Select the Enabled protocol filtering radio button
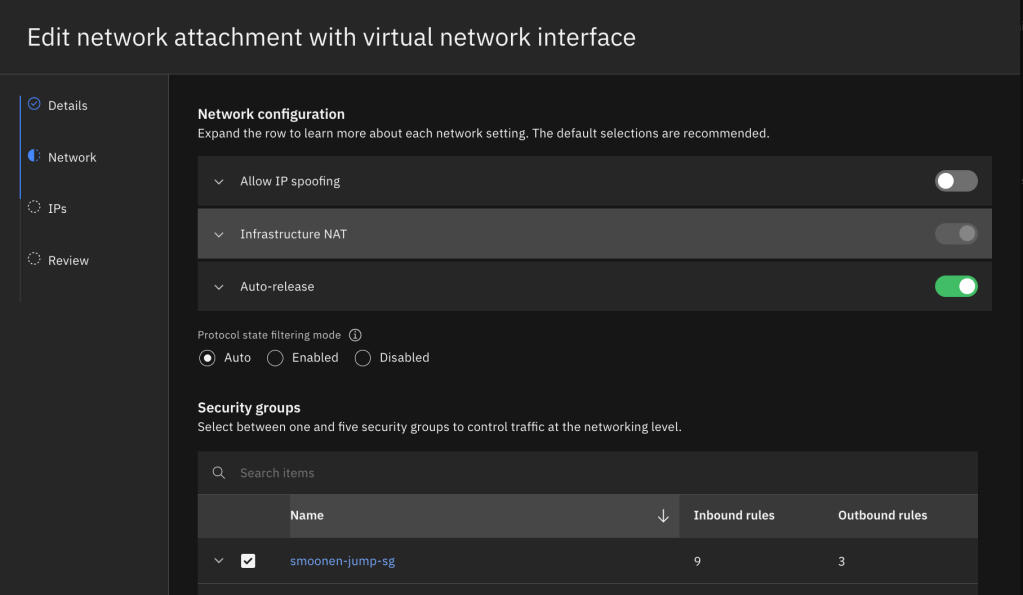Viewport: 1023px width, 595px height. pyautogui.click(x=276, y=358)
